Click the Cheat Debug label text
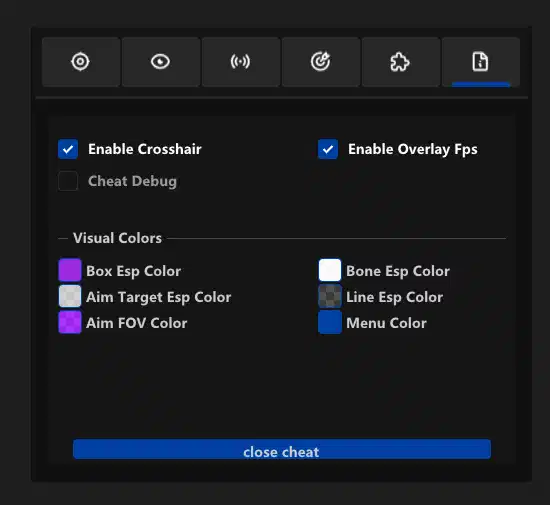Viewport: 550px width, 505px height. pyautogui.click(x=132, y=181)
